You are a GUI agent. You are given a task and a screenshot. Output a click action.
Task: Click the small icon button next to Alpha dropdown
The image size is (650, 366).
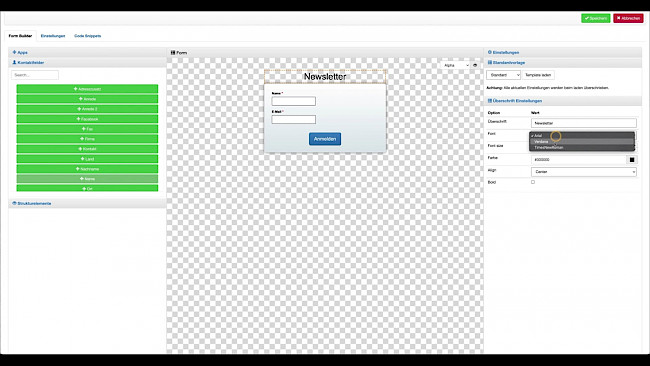click(x=475, y=65)
